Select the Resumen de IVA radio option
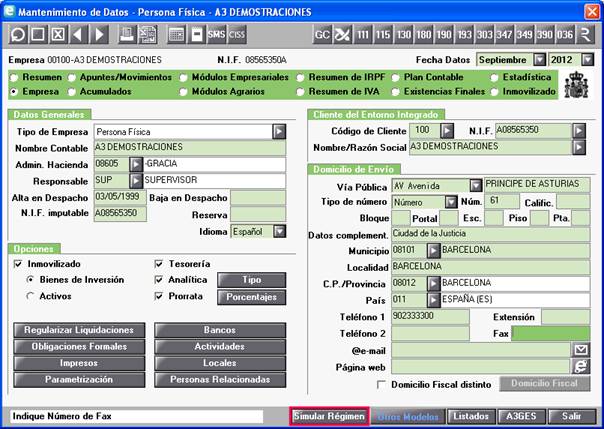 [x=300, y=92]
